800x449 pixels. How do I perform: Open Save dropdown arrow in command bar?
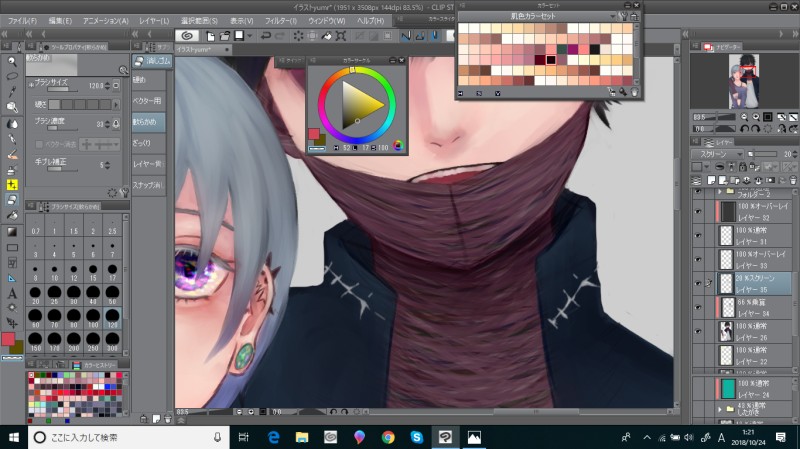pyautogui.click(x=249, y=36)
